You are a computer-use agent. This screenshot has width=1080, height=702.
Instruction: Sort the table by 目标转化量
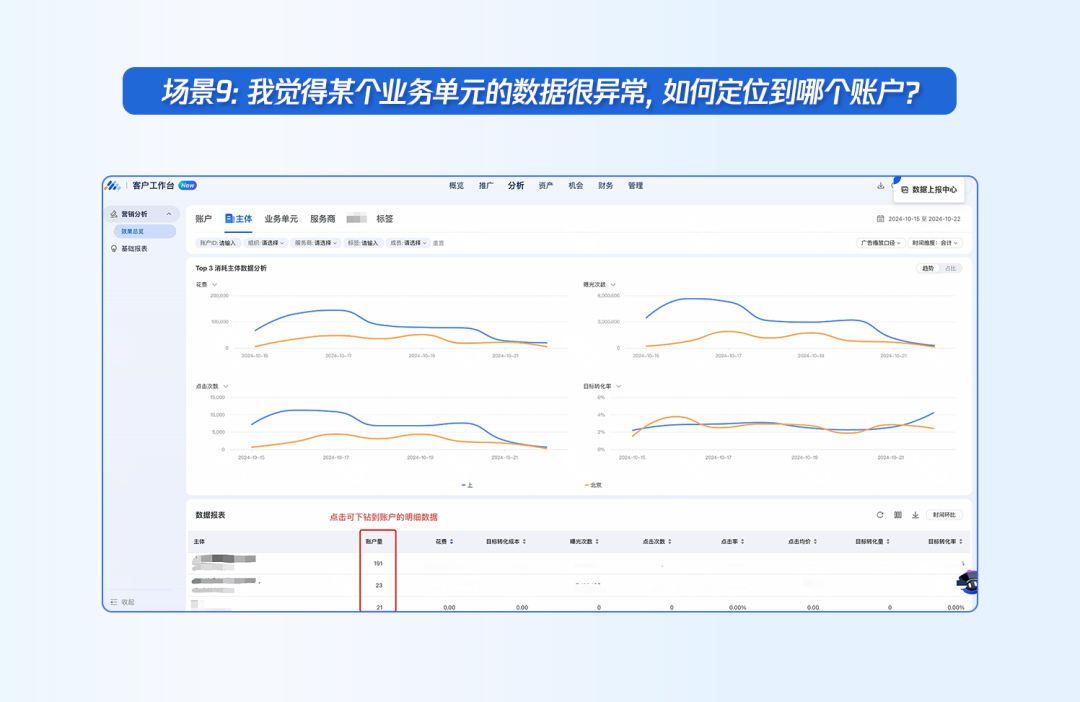pos(888,541)
